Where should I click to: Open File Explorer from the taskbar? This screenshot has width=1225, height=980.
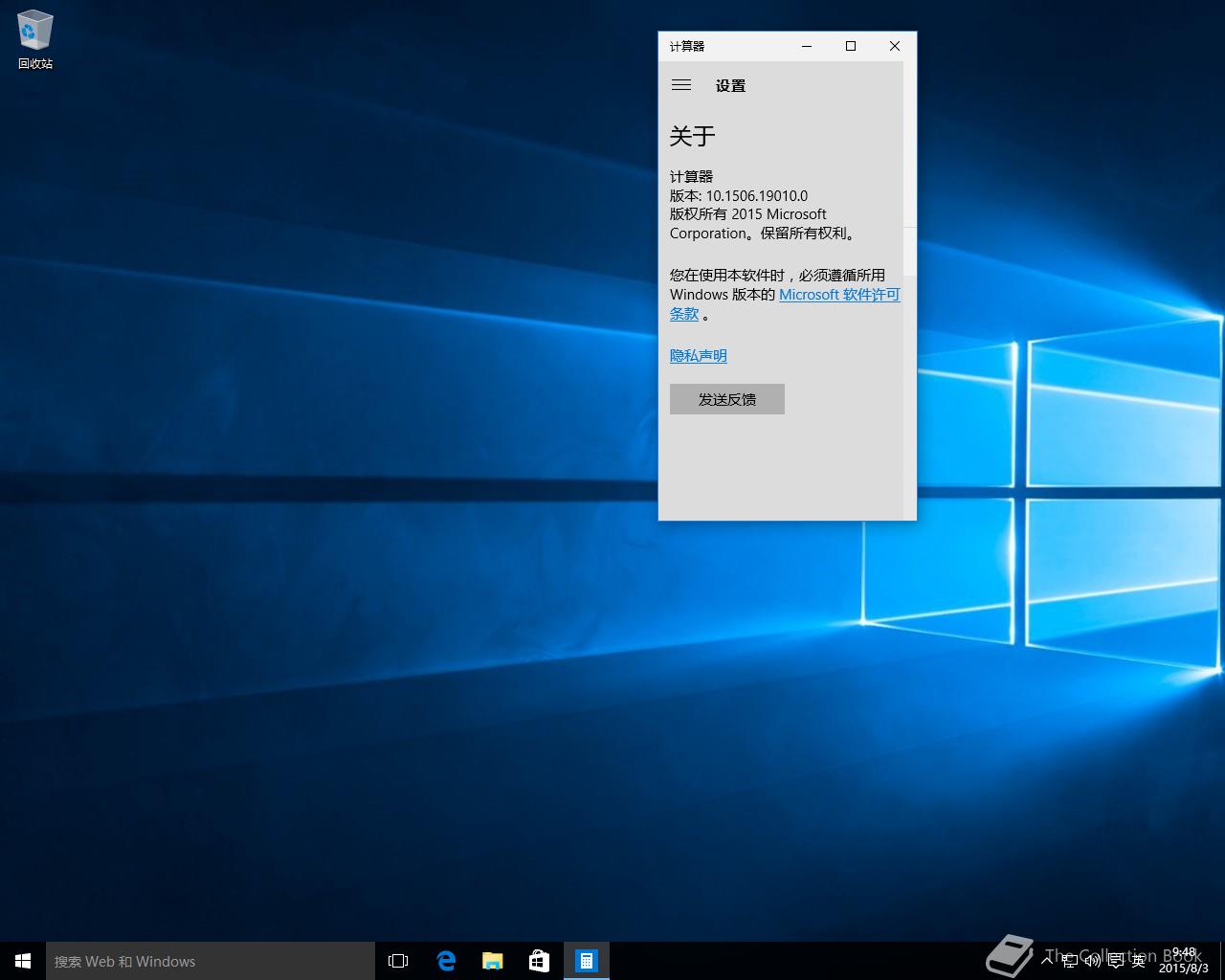click(492, 961)
